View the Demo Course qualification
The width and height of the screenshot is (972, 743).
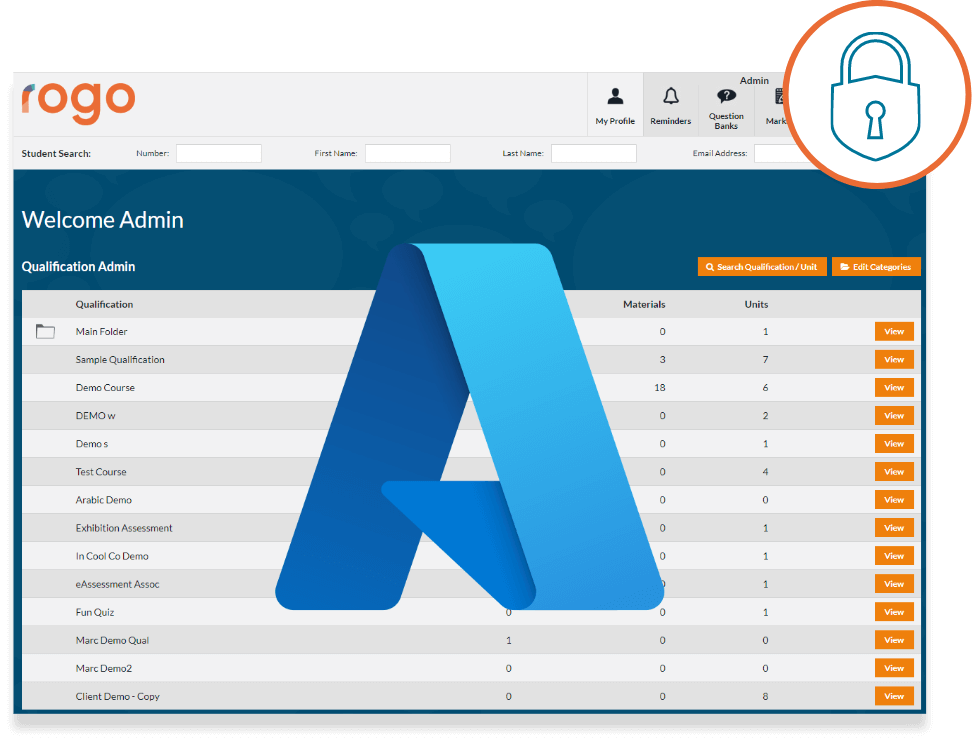point(894,387)
